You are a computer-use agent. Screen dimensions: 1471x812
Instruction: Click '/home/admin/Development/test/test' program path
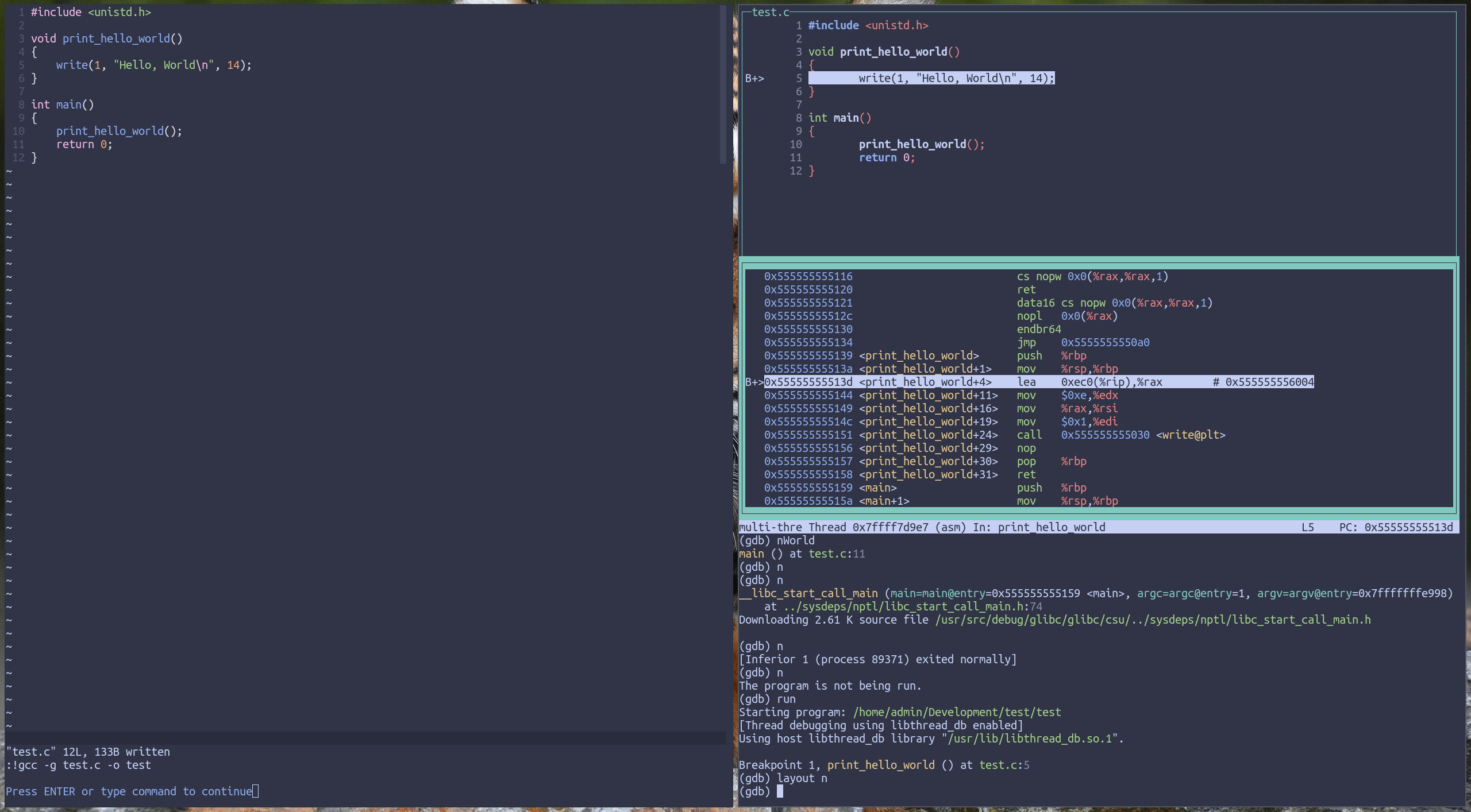[957, 712]
